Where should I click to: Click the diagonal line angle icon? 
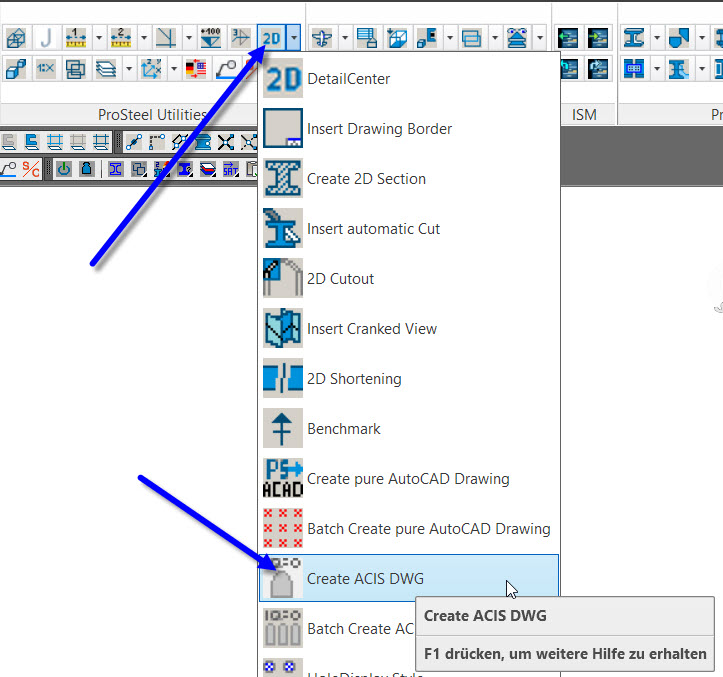[x=166, y=37]
